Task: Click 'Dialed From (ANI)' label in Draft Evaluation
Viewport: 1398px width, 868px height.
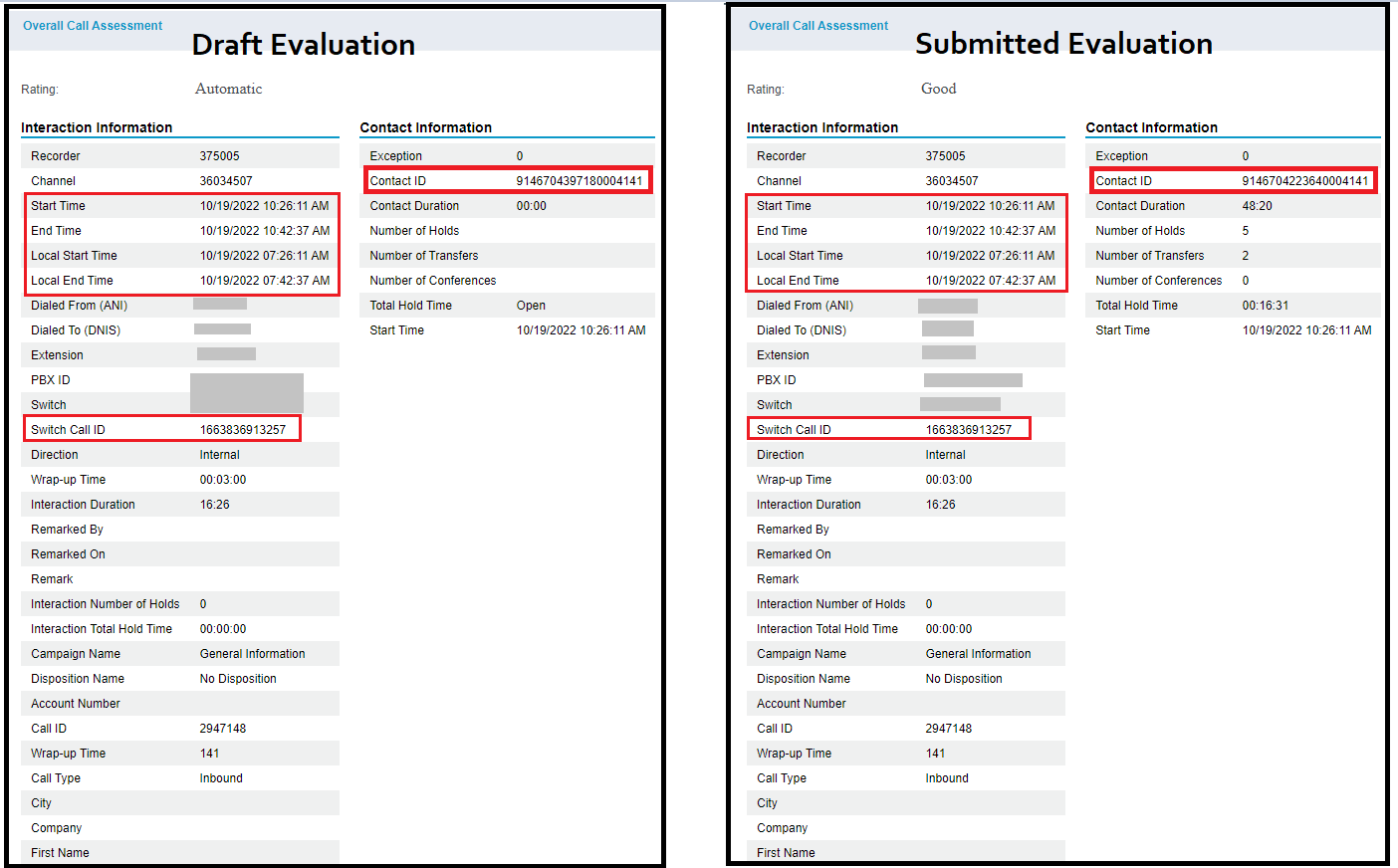Action: [x=80, y=306]
